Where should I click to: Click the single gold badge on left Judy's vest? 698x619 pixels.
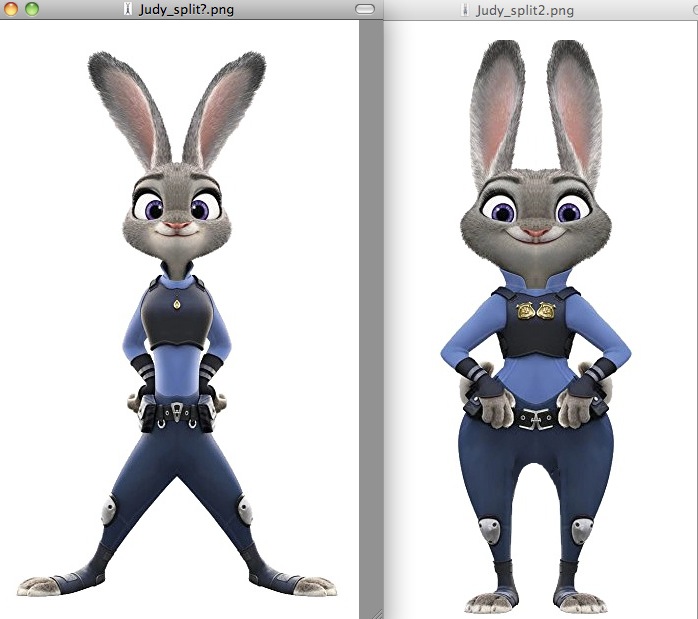[x=176, y=304]
